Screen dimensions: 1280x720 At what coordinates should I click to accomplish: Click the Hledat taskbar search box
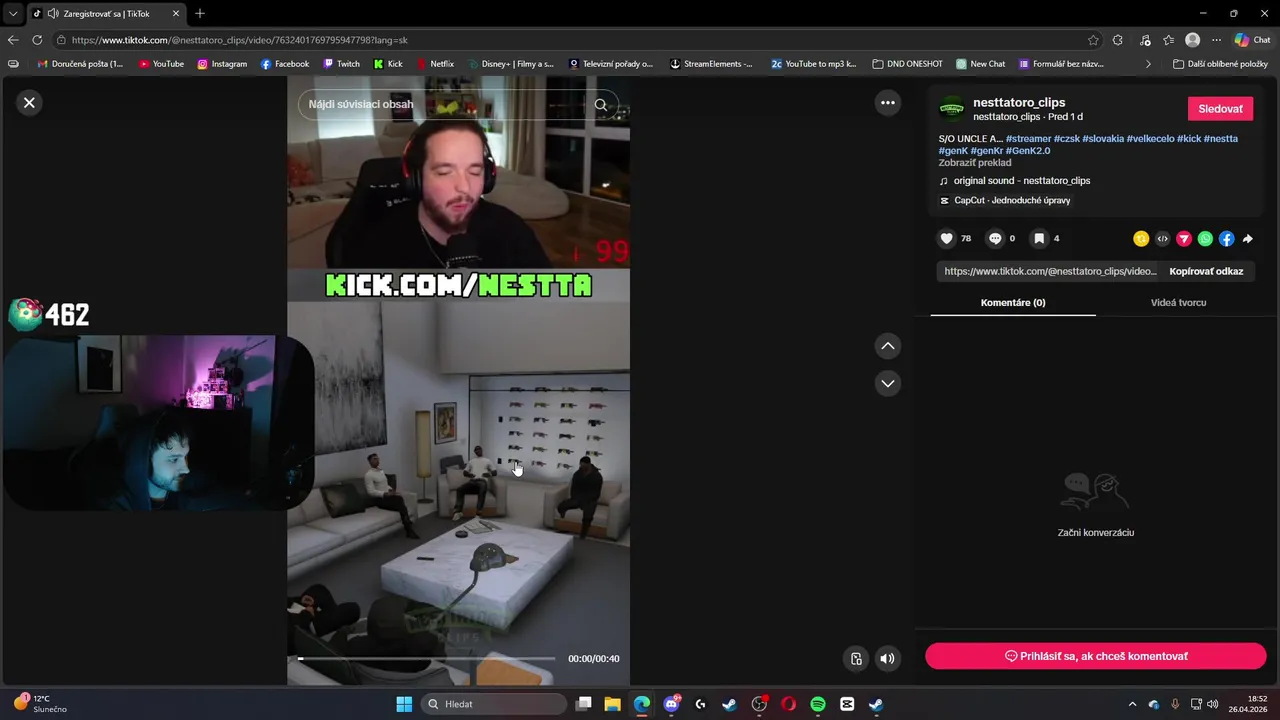[494, 704]
